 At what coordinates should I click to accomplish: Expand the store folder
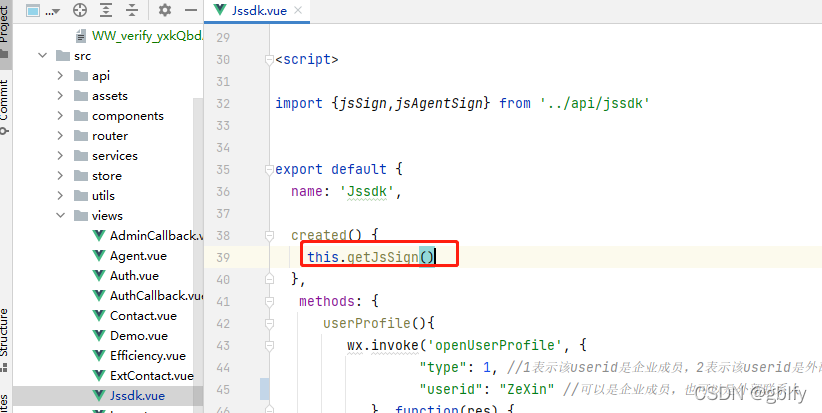61,176
